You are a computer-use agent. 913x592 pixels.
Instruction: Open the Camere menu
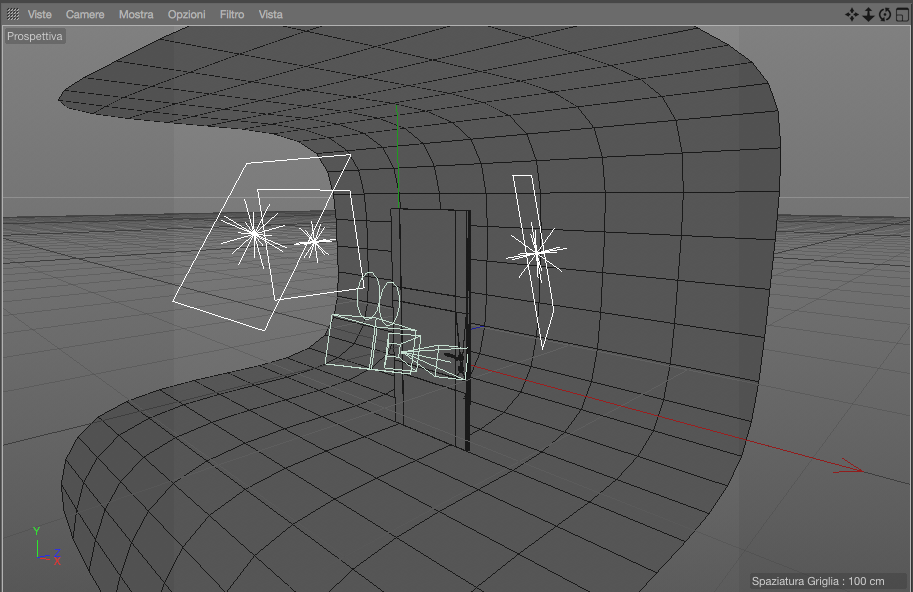[85, 15]
